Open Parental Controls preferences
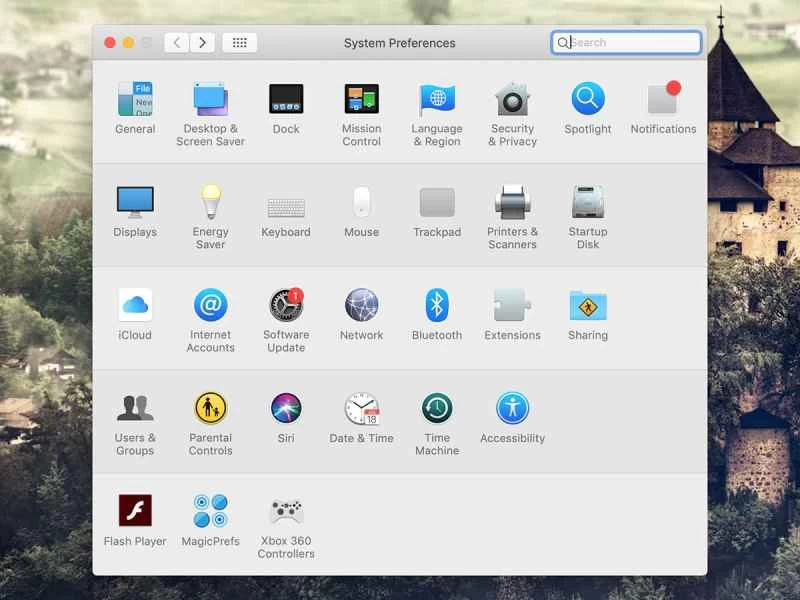 click(x=210, y=409)
